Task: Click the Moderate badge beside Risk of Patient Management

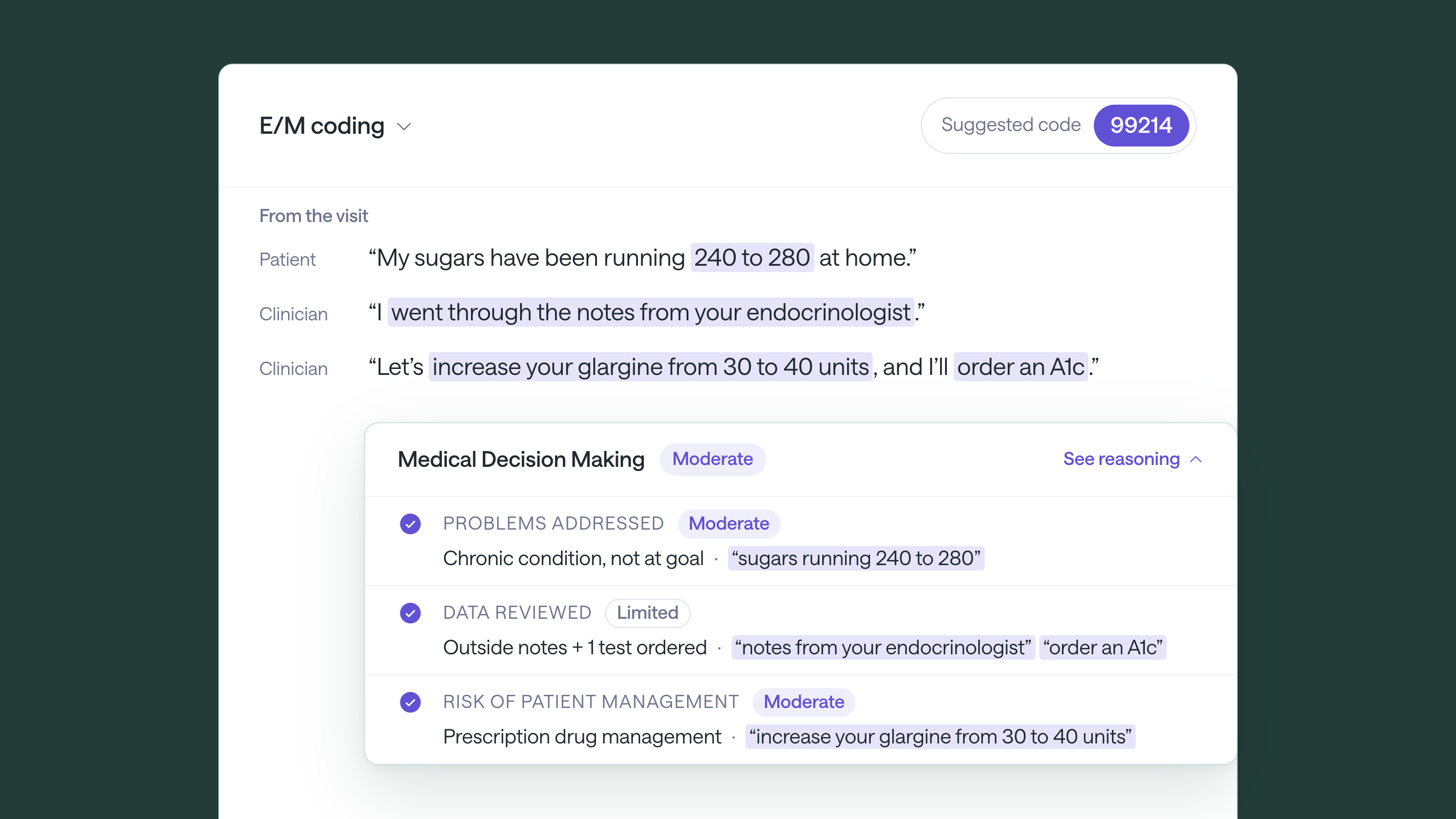Action: (x=804, y=702)
